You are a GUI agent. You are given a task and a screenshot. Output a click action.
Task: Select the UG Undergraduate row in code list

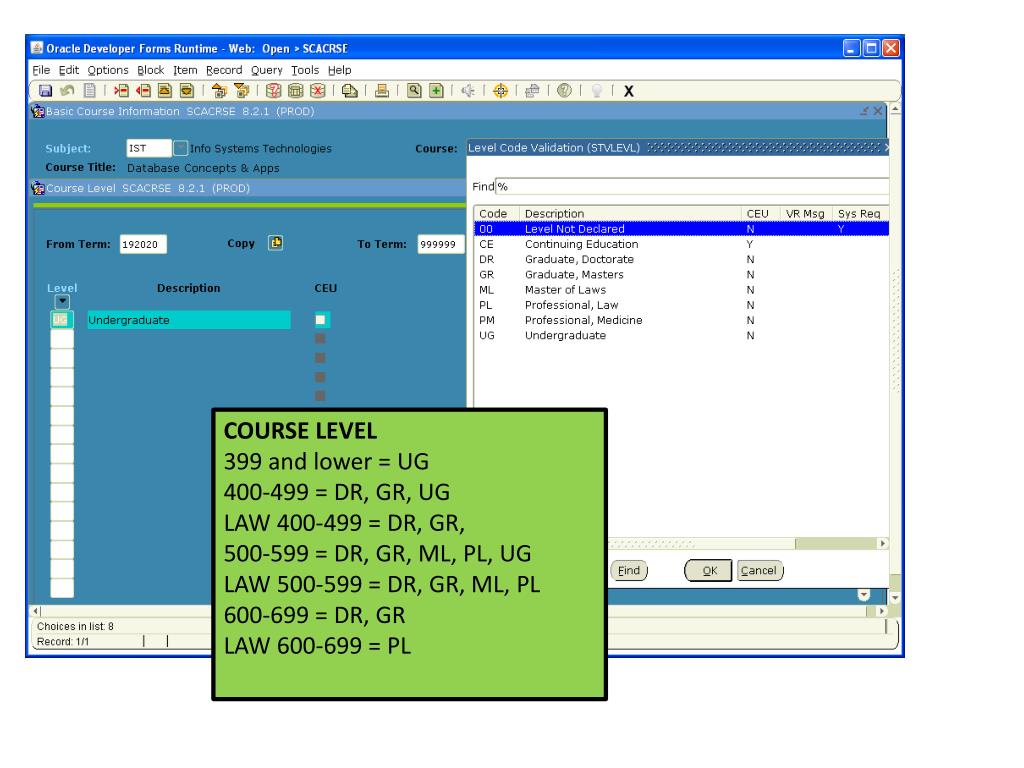click(x=681, y=336)
